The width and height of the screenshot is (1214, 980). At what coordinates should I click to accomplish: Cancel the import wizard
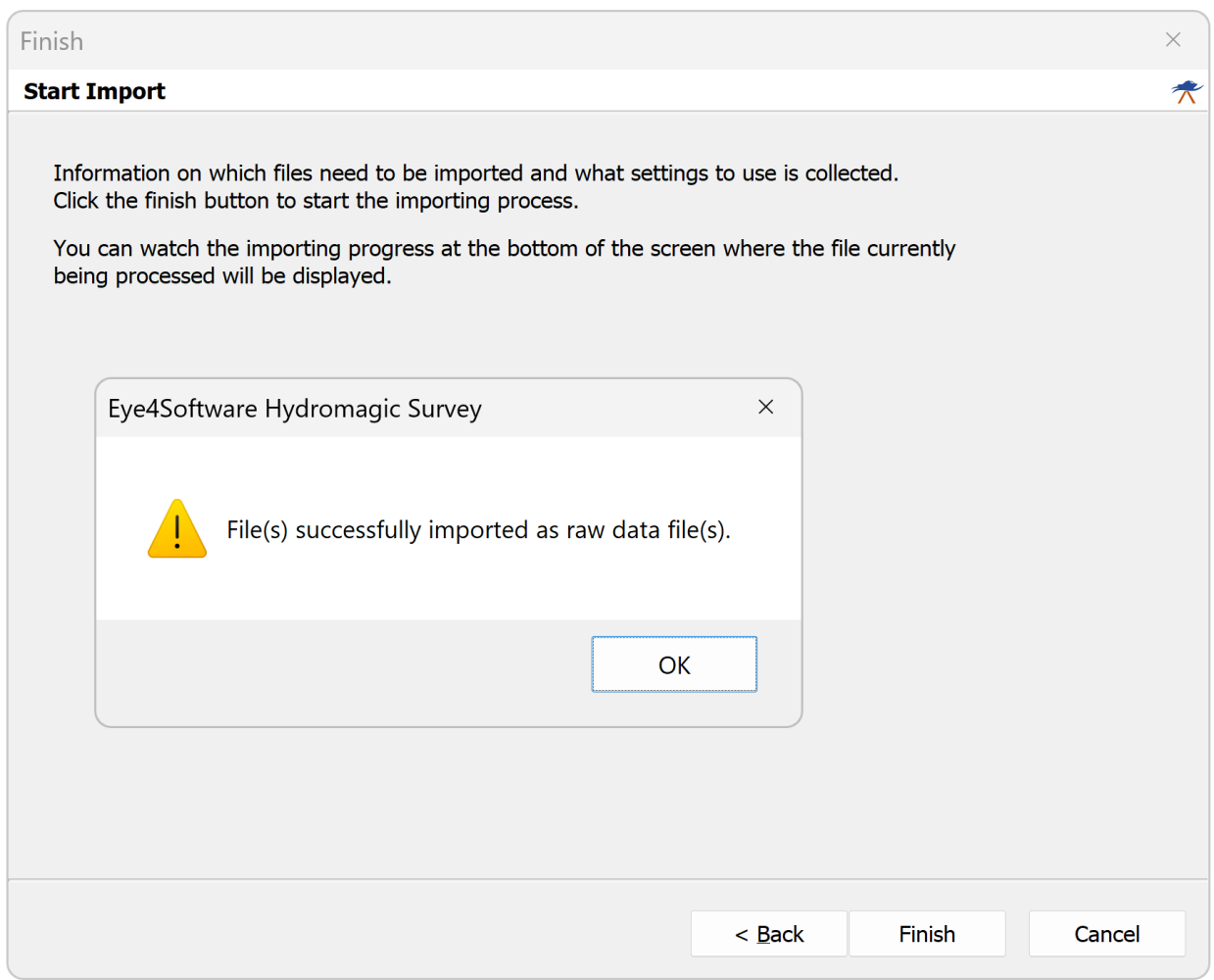pyautogui.click(x=1107, y=934)
